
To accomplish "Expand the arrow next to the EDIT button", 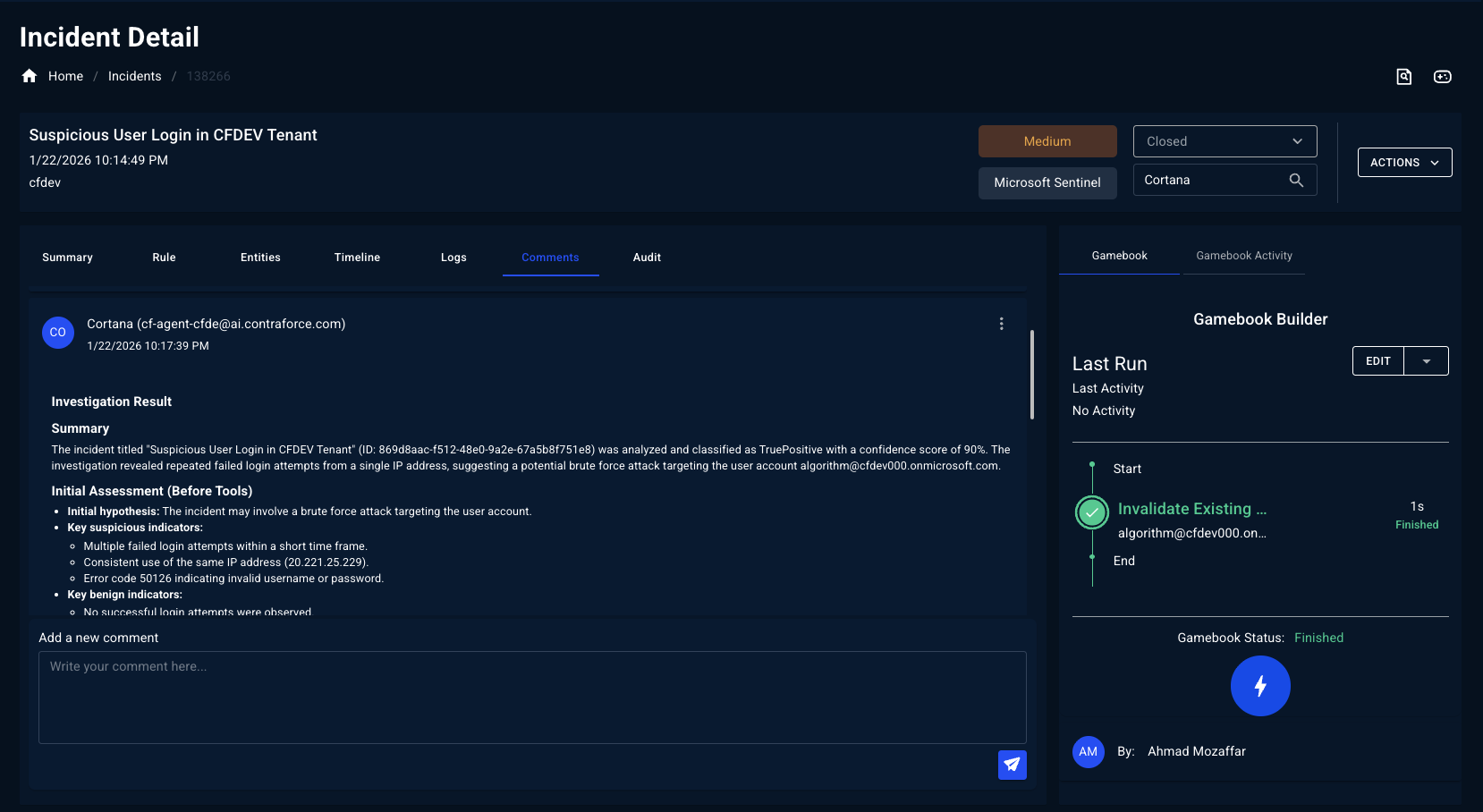I will [x=1426, y=360].
